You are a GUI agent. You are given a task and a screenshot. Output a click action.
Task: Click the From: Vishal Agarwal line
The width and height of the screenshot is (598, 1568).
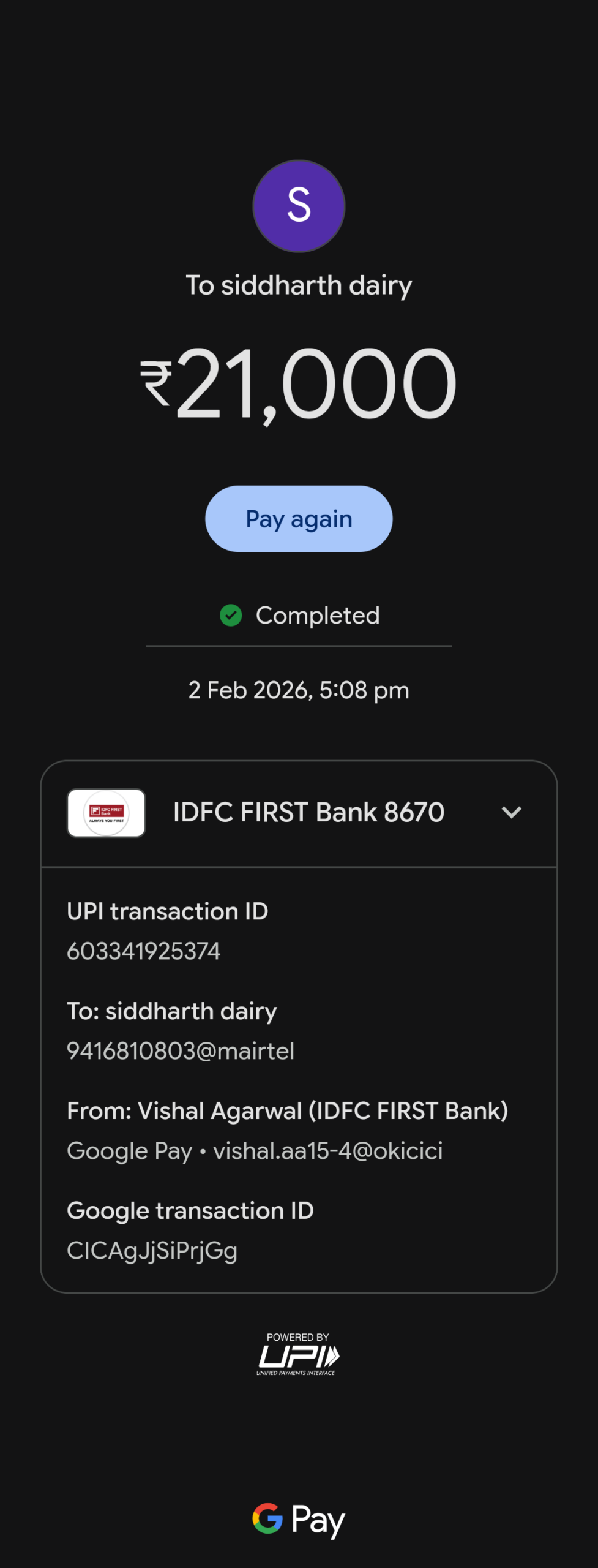click(x=287, y=1111)
